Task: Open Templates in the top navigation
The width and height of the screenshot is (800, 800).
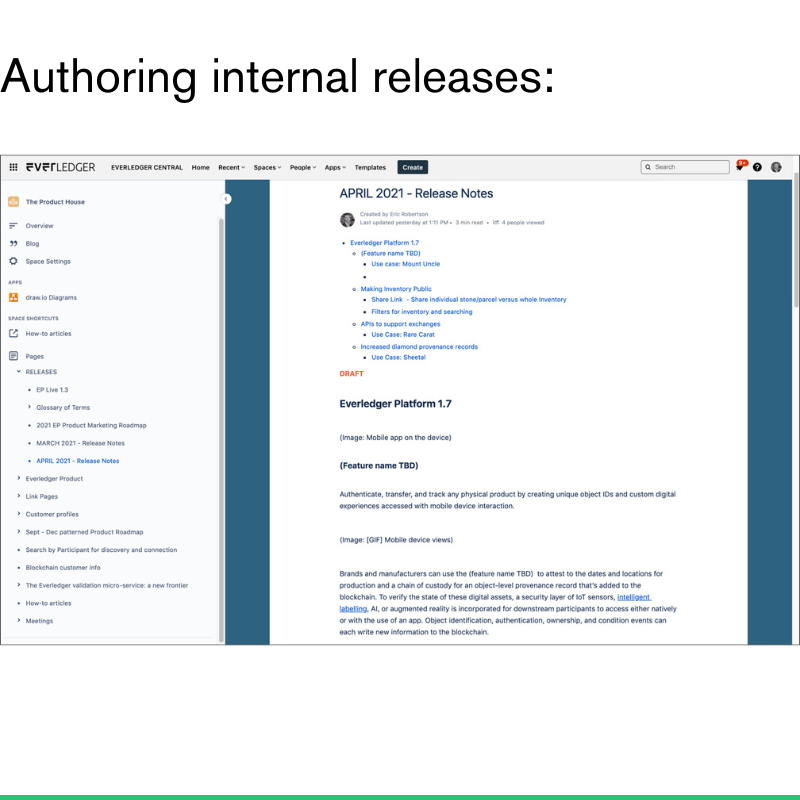Action: tap(370, 167)
